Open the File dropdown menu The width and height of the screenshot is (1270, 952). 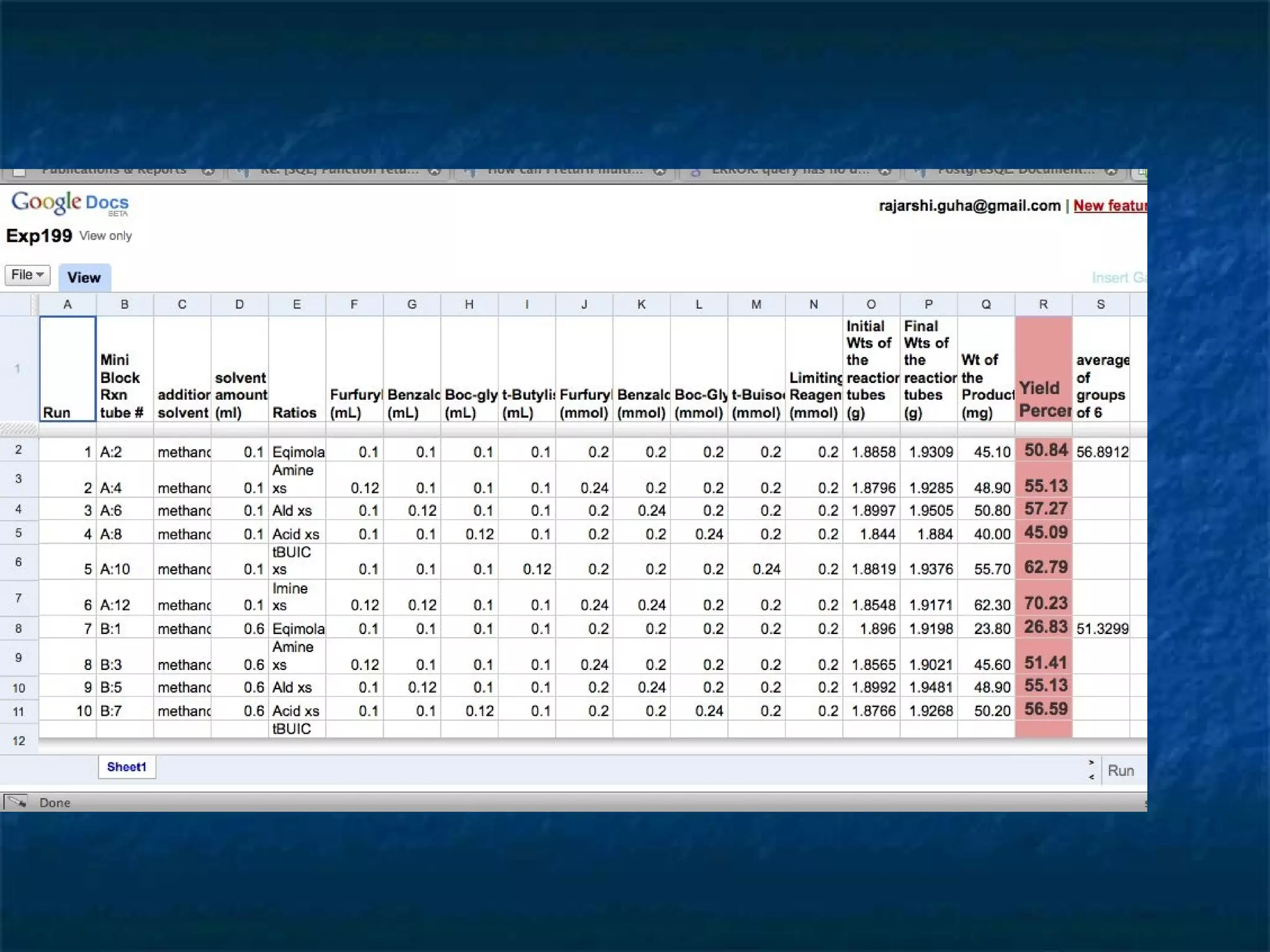coord(27,275)
